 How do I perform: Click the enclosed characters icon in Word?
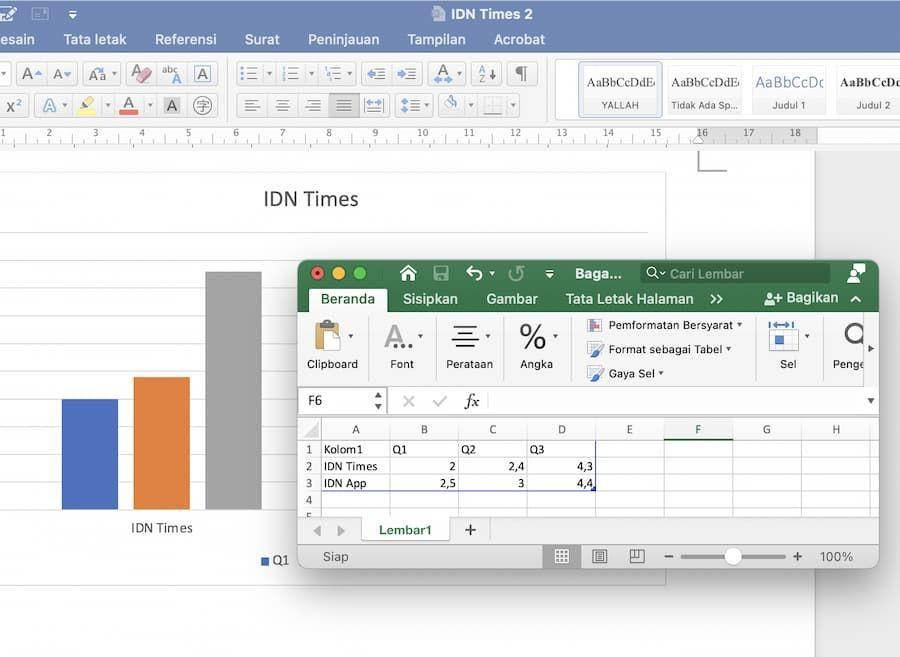click(202, 106)
